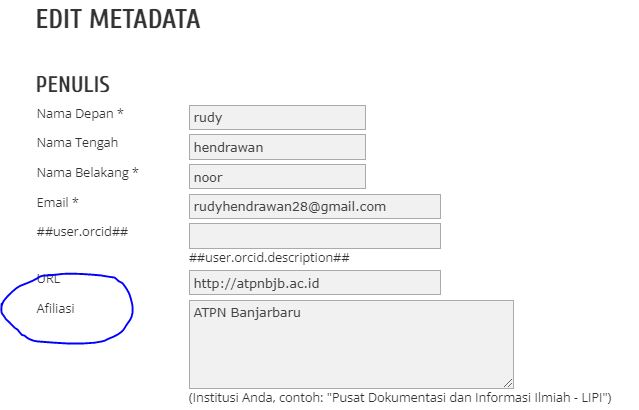
Task: Click the ##user.orcid.description## hint text
Action: click(269, 257)
